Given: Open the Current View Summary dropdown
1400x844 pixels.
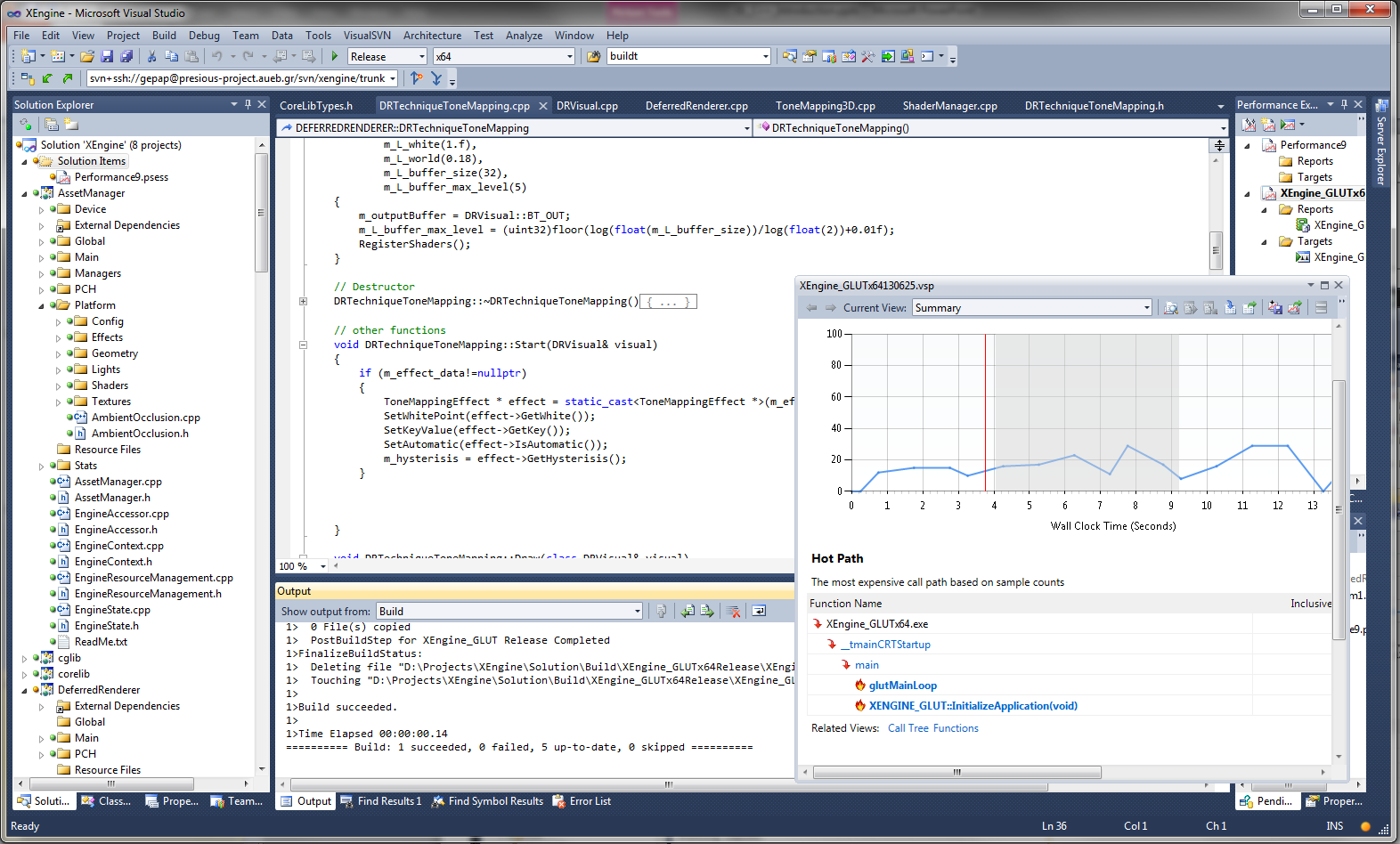Looking at the screenshot, I should (1146, 307).
